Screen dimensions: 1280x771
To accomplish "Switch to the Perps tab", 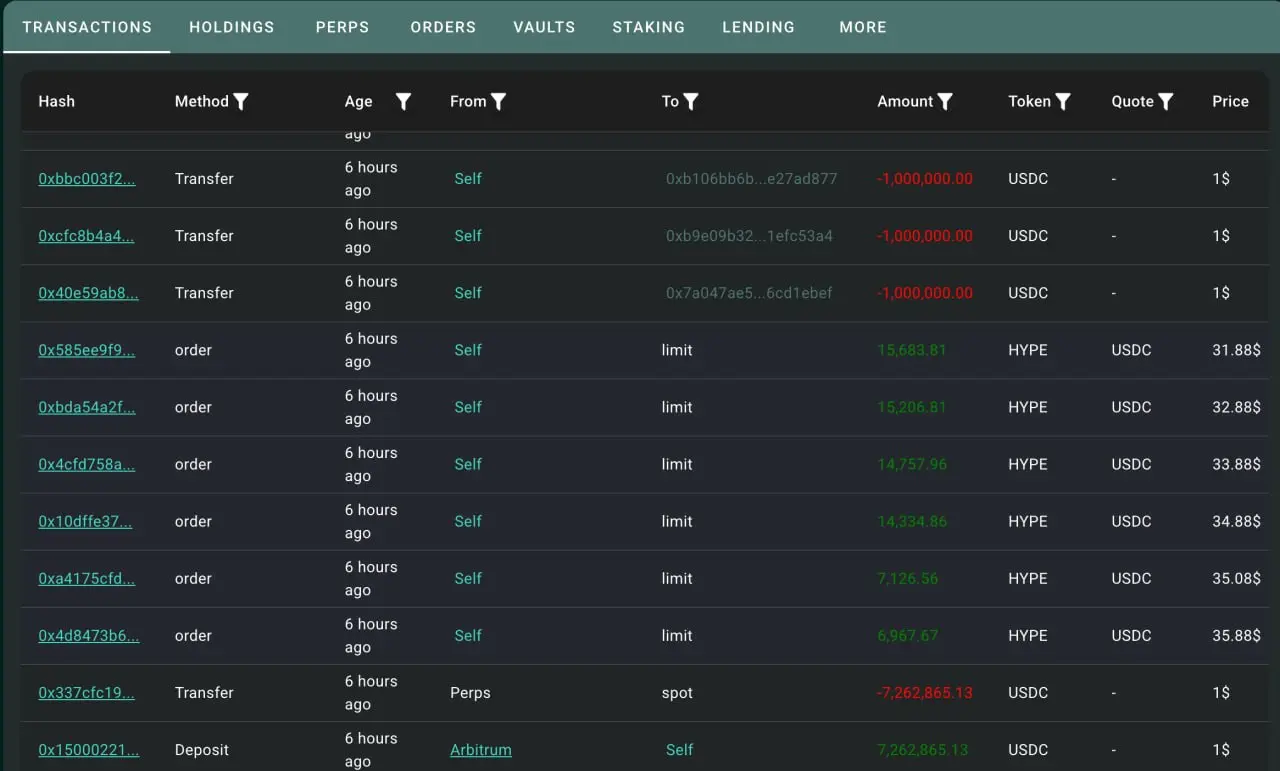I will (343, 27).
